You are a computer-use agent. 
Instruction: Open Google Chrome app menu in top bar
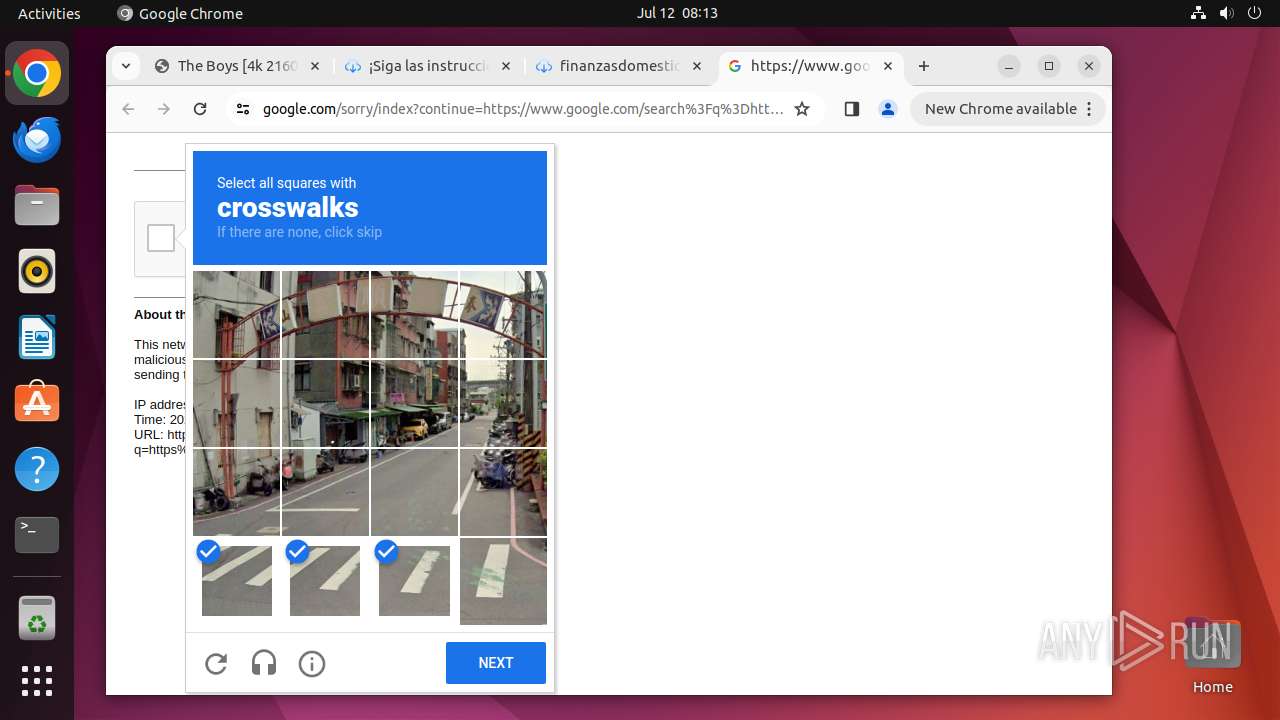tap(180, 13)
